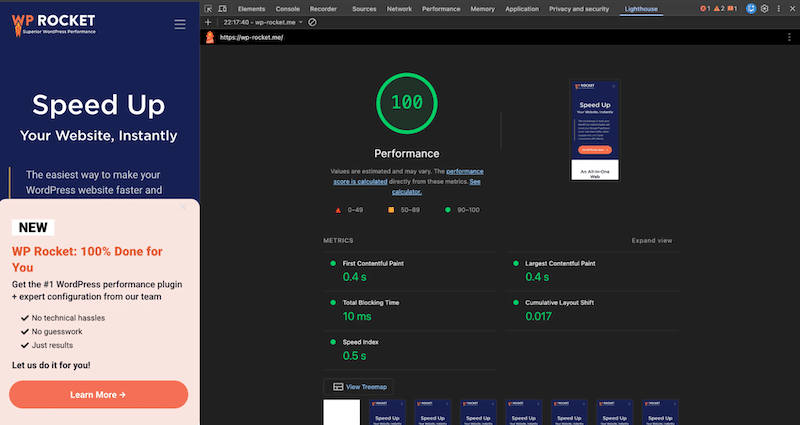Click the blue circular icon next to settings
800x425 pixels.
tap(751, 9)
